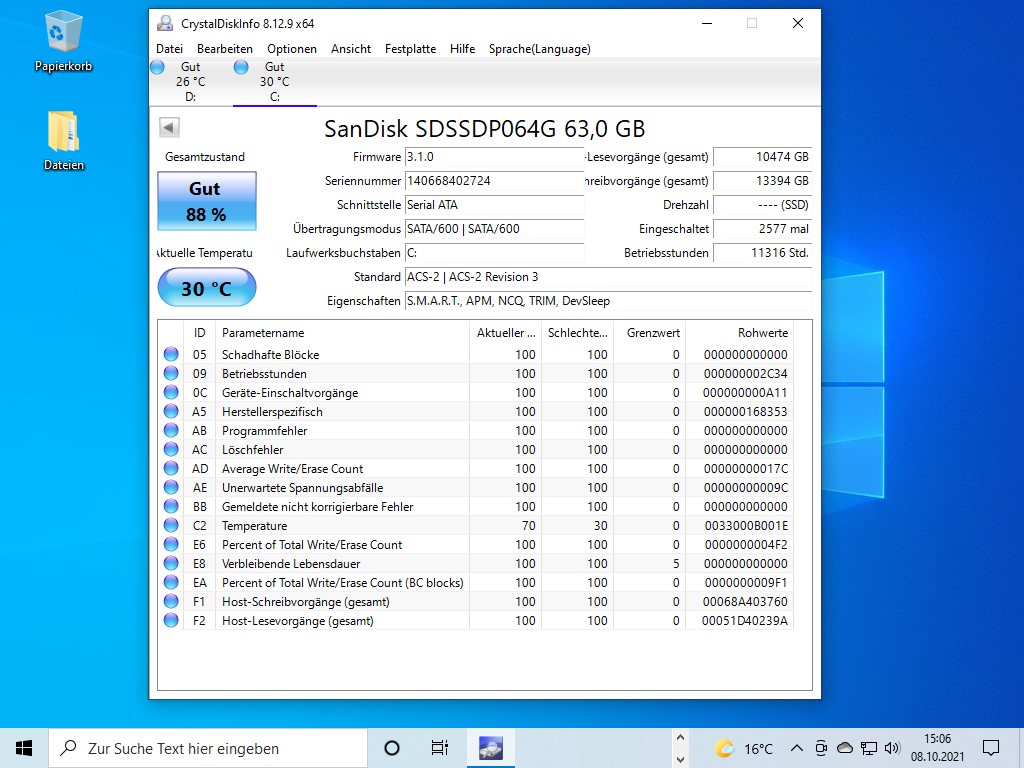The image size is (1024, 768).
Task: Click the Betriebsstunden value 11316 Std.
Action: pyautogui.click(x=762, y=253)
